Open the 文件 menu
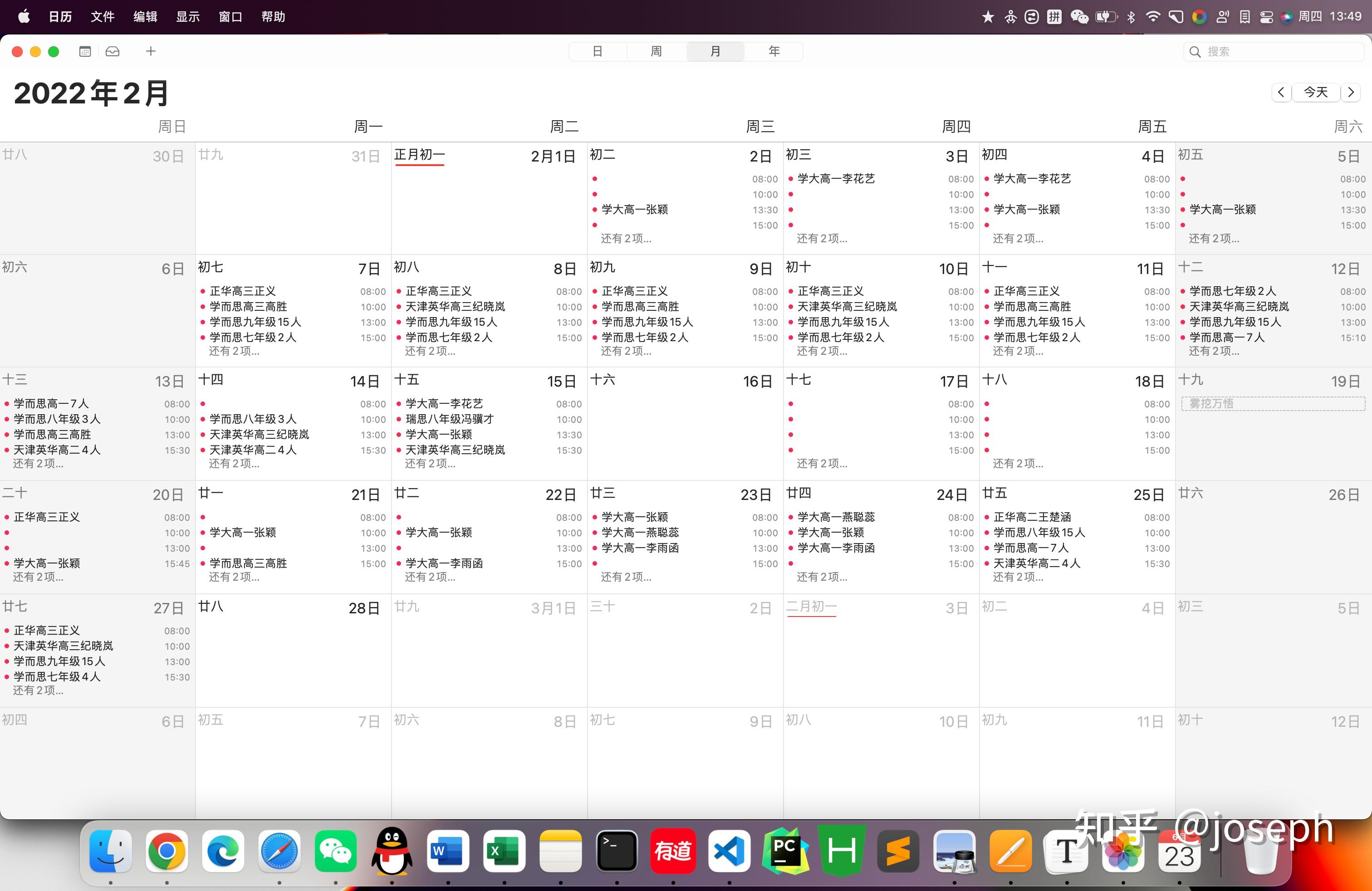The width and height of the screenshot is (1372, 891). (x=102, y=17)
